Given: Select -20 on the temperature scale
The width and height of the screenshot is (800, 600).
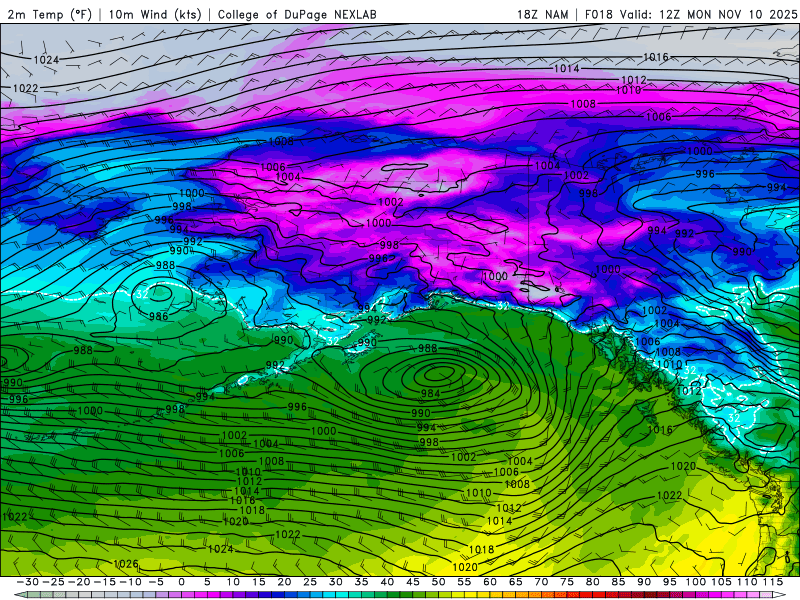Looking at the screenshot, I should pyautogui.click(x=80, y=582).
